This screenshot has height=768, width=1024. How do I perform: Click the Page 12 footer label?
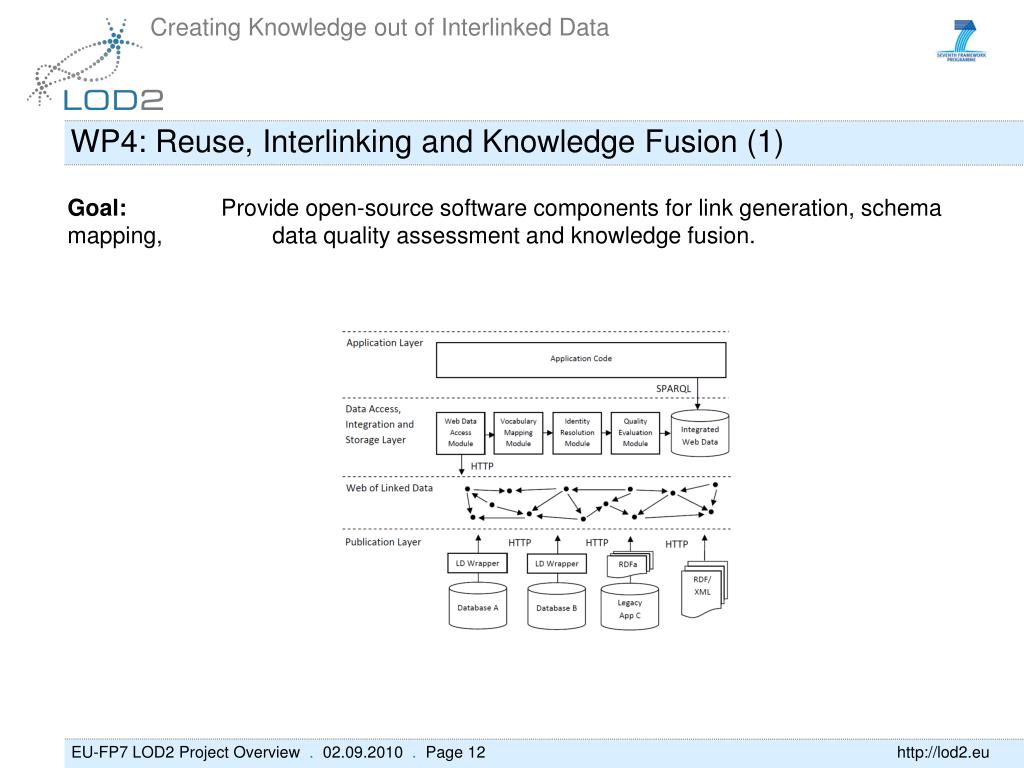(456, 752)
